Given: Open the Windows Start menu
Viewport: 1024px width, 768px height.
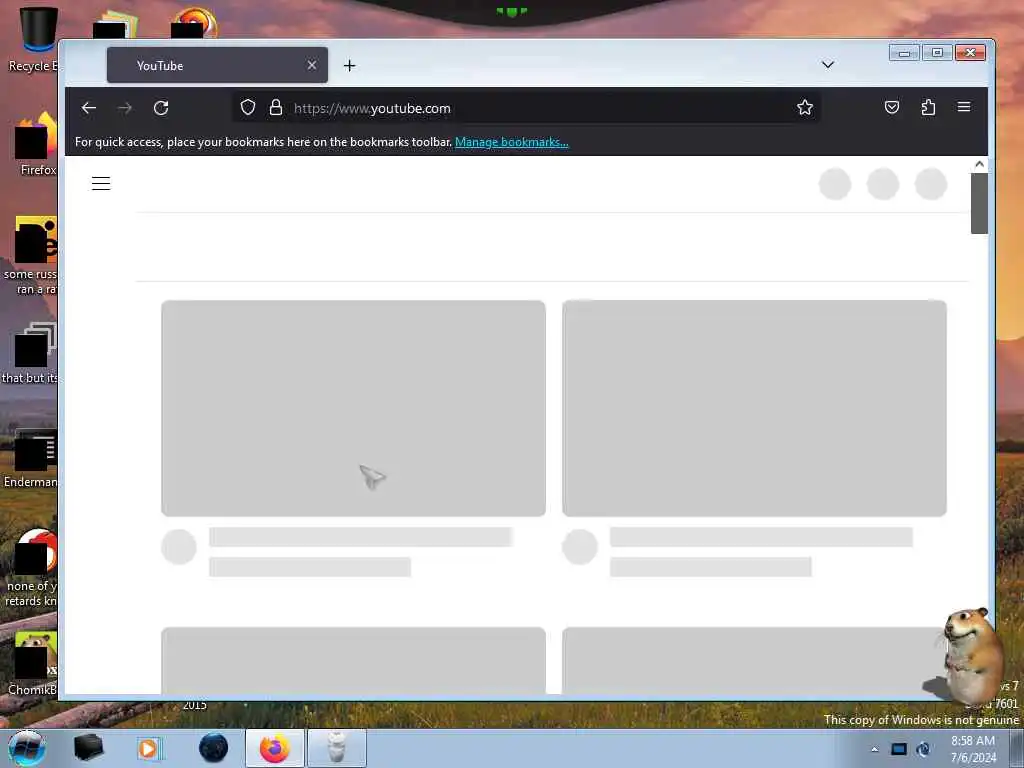Looking at the screenshot, I should [x=27, y=748].
